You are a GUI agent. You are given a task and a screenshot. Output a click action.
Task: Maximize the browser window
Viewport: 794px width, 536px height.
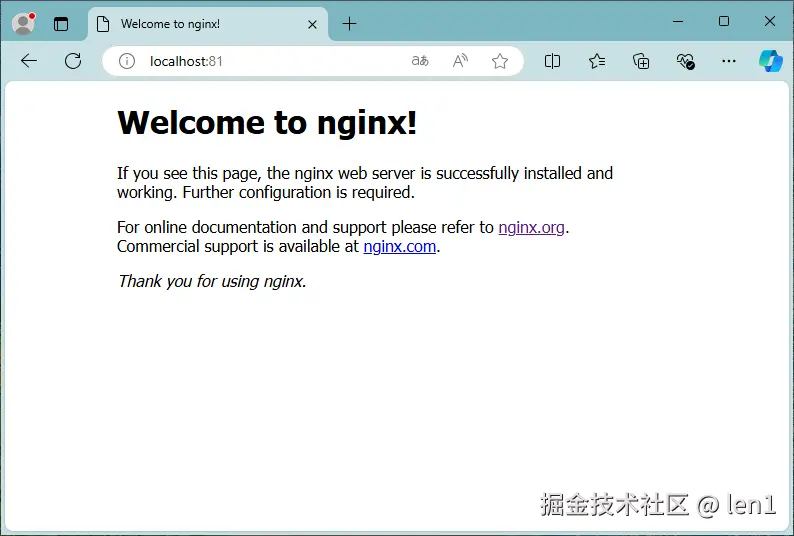tap(724, 21)
